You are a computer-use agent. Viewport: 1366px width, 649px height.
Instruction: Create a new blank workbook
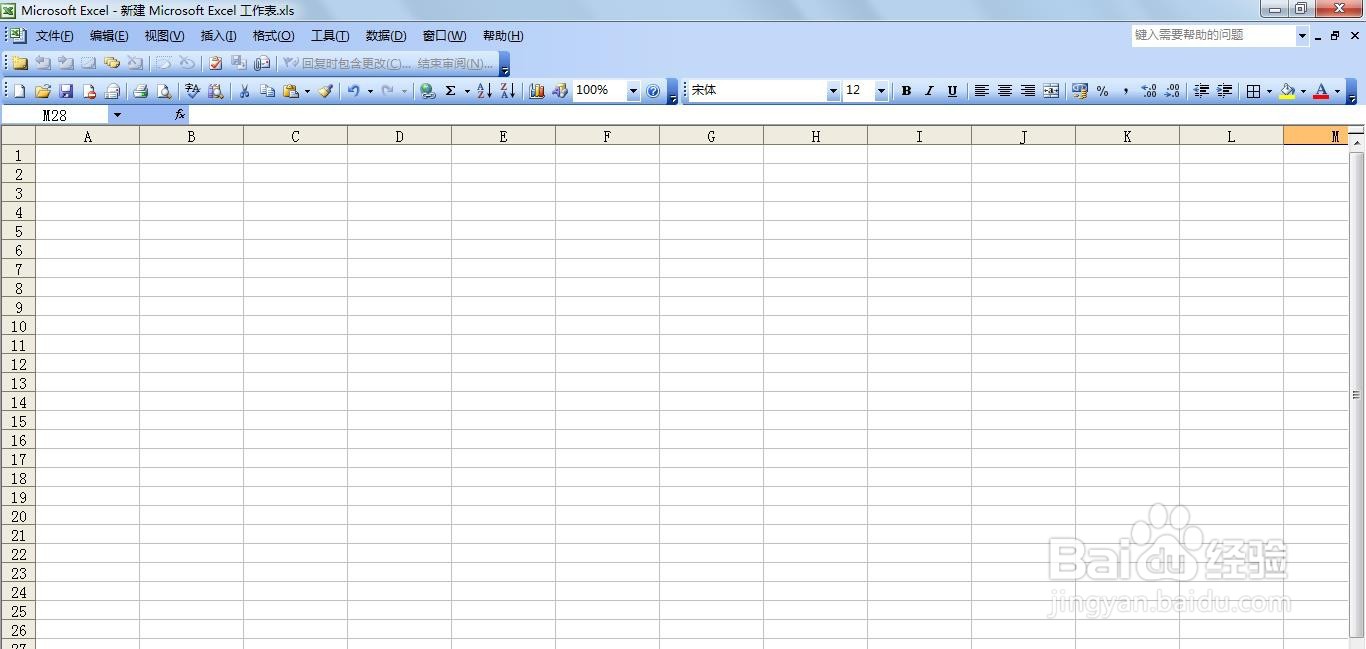19,91
